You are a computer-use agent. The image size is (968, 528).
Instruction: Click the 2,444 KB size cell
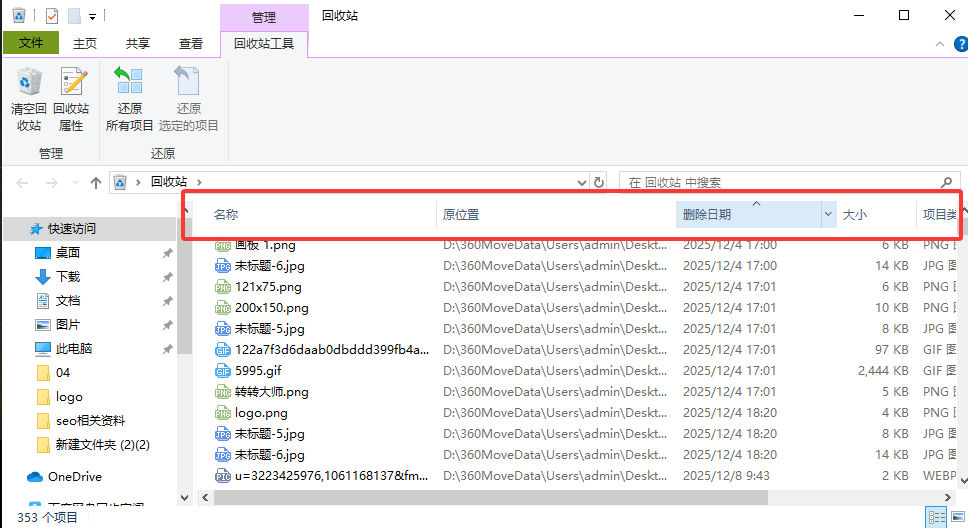click(x=883, y=371)
